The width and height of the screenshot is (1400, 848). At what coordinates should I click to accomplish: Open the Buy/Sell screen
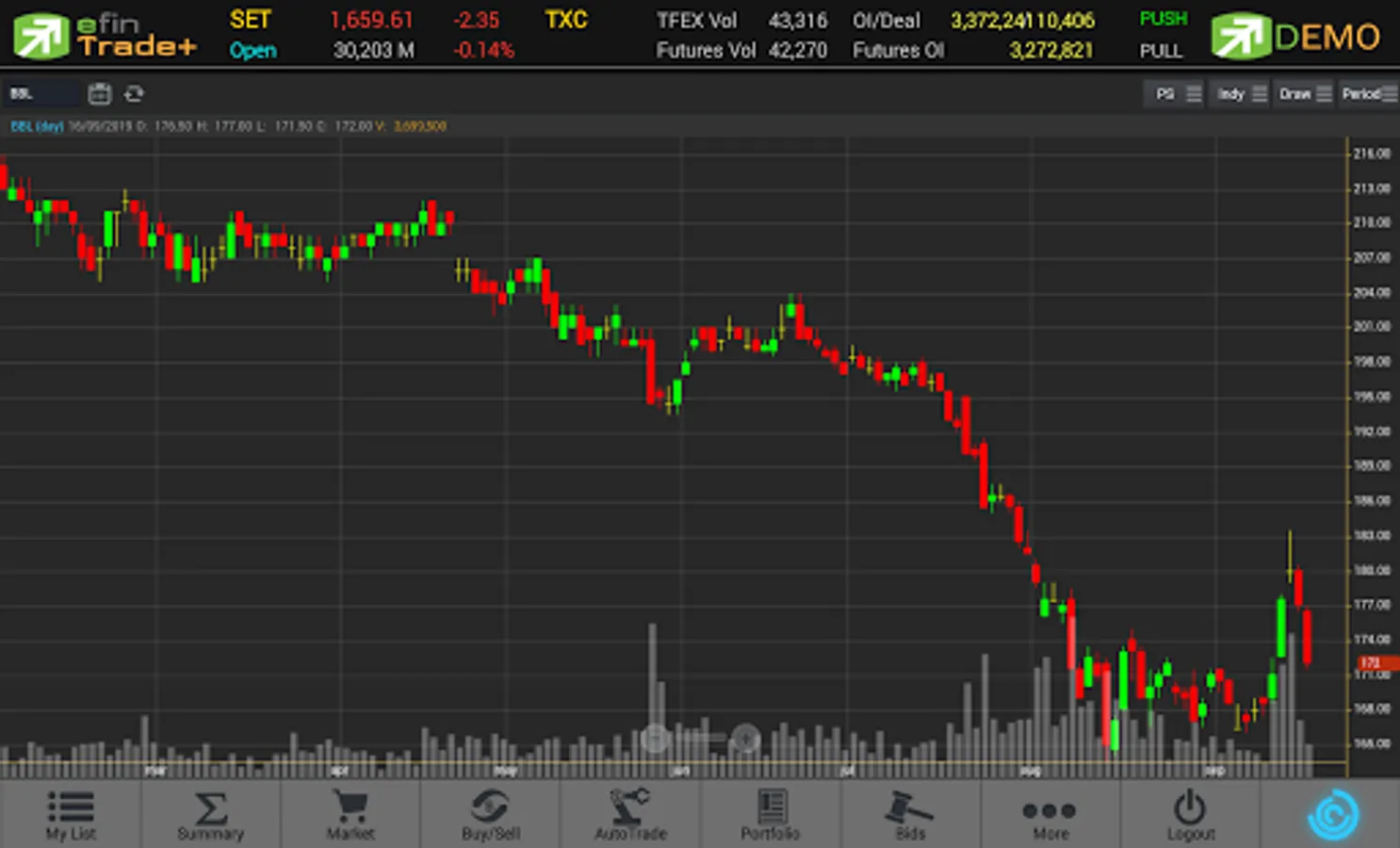point(491,813)
